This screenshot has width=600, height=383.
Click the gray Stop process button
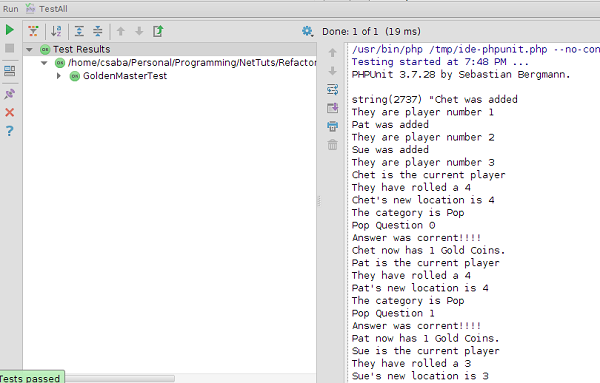(10, 48)
